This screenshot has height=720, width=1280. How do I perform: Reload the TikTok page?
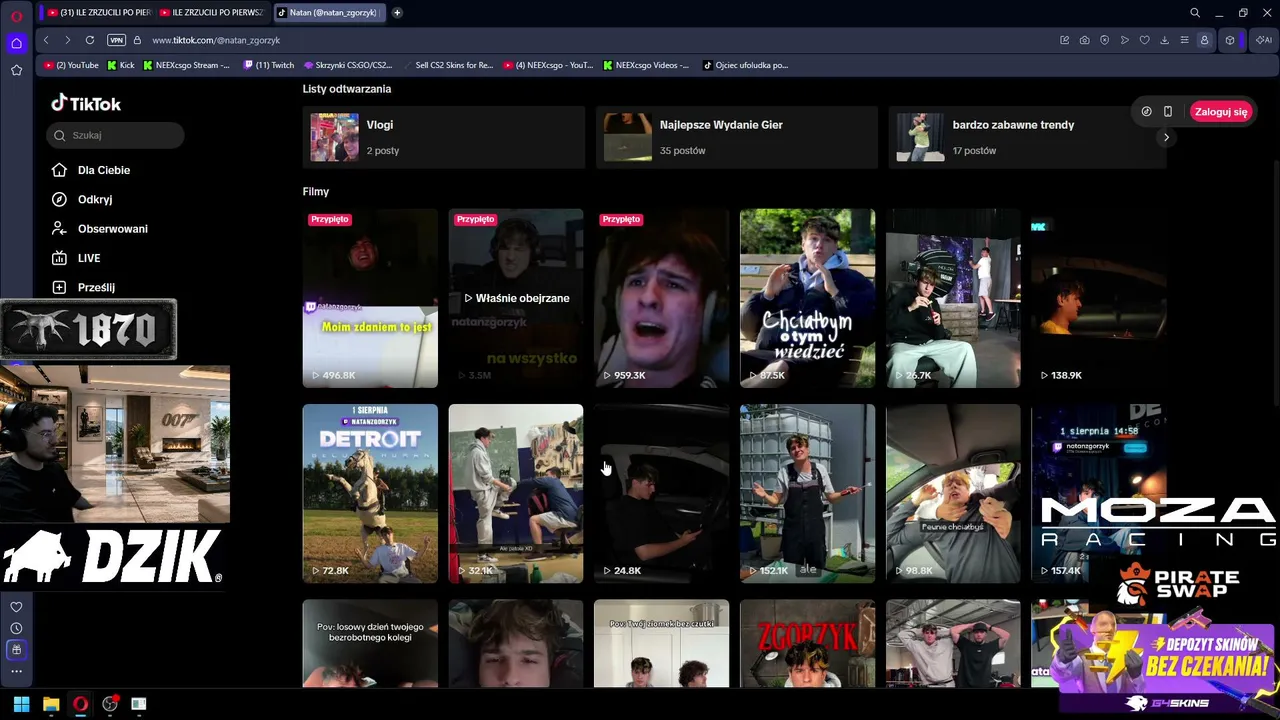pyautogui.click(x=90, y=40)
